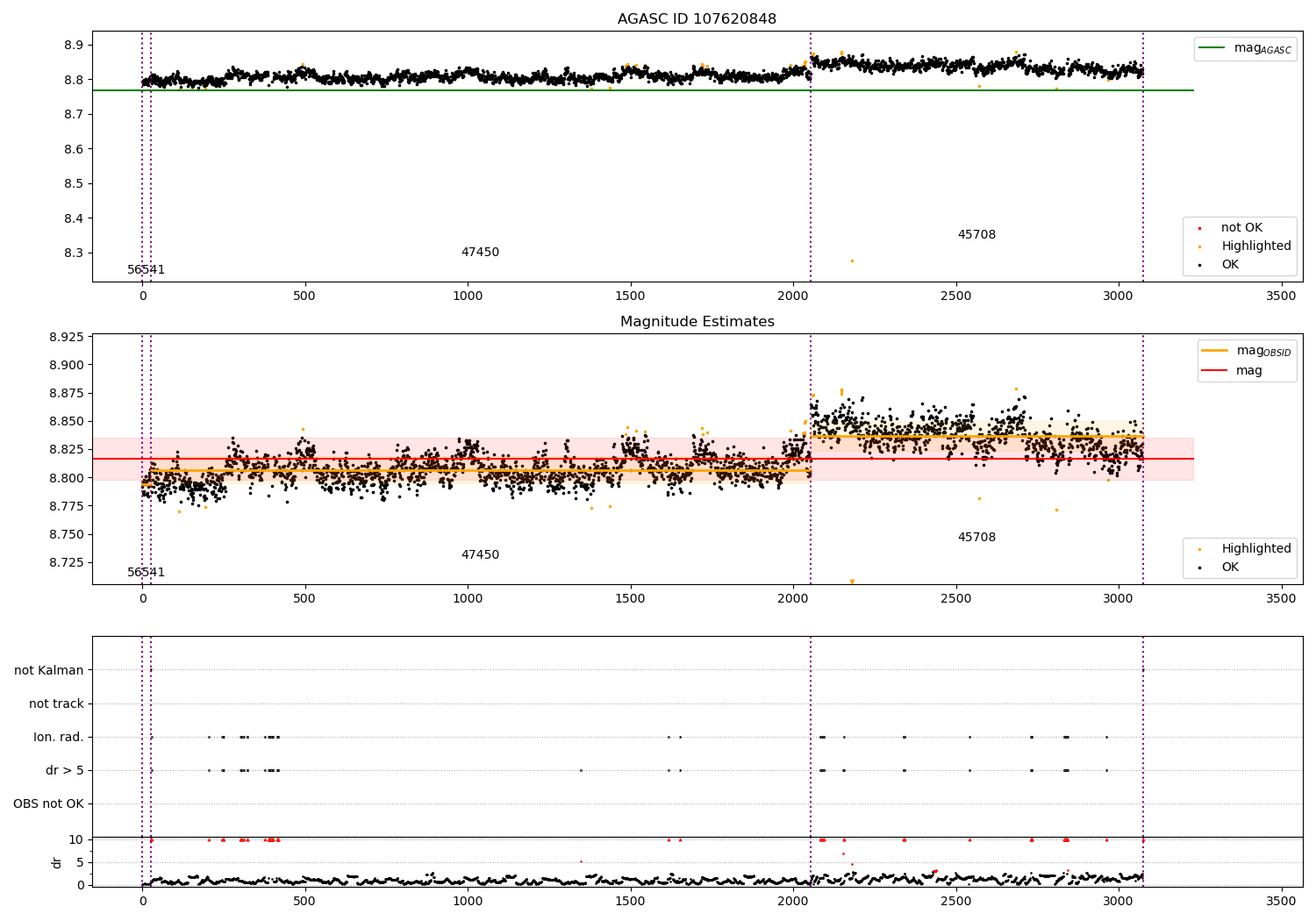Click the "Magnitude Estimates" subplot title
The width and height of the screenshot is (1316, 921).
point(697,322)
